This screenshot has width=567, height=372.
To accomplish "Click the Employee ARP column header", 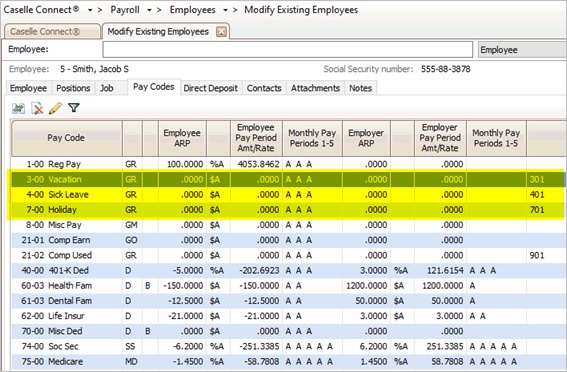I will coord(182,138).
